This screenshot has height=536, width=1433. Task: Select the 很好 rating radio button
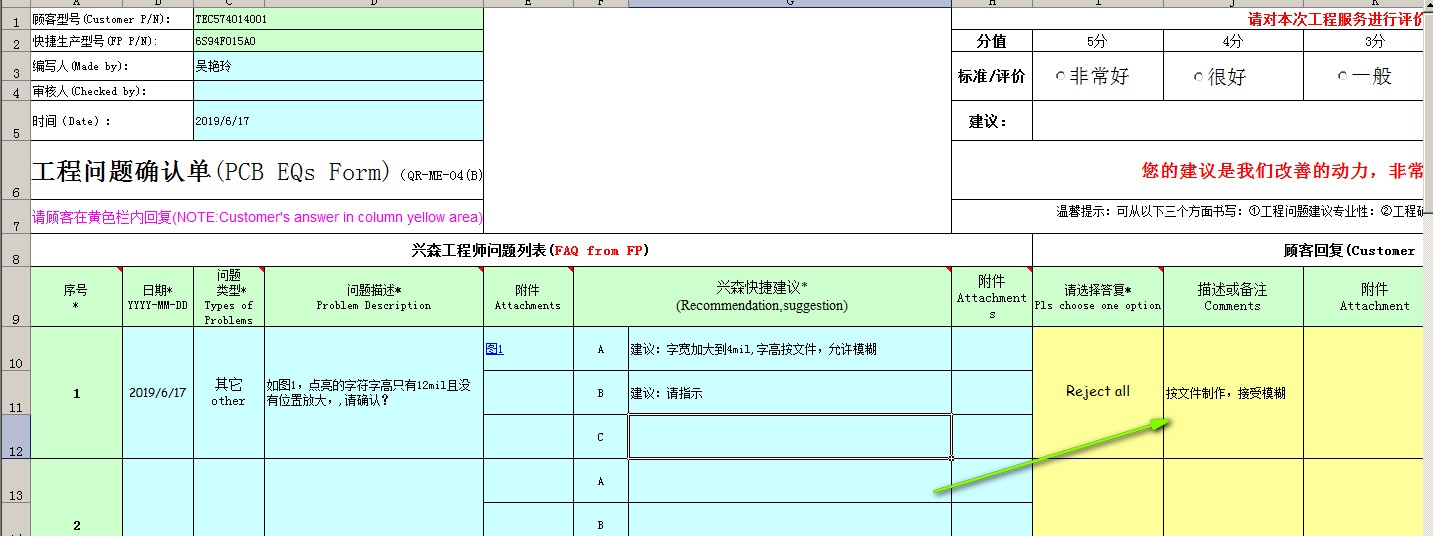click(1199, 77)
